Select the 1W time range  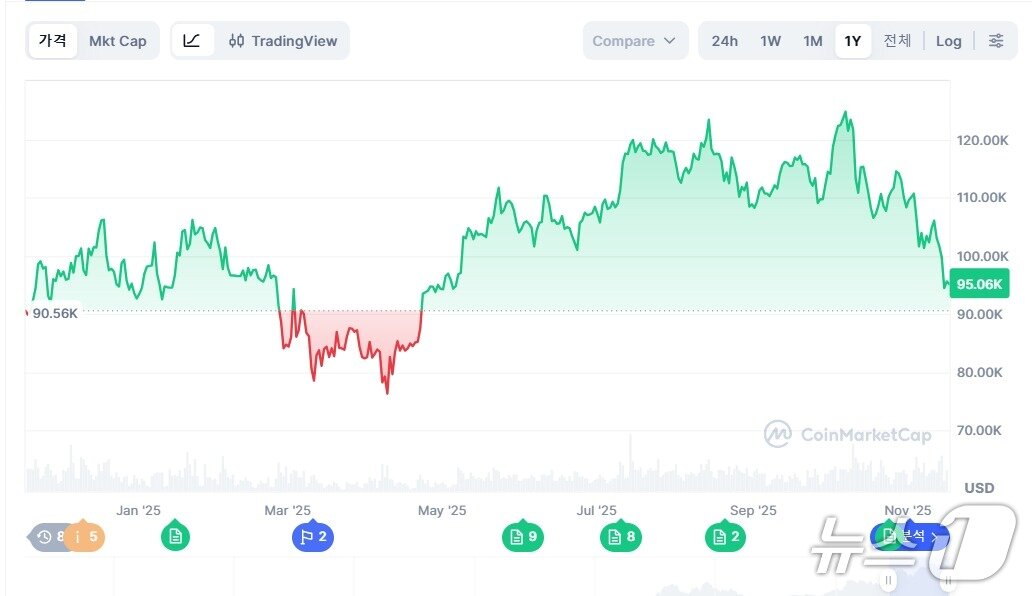(770, 41)
